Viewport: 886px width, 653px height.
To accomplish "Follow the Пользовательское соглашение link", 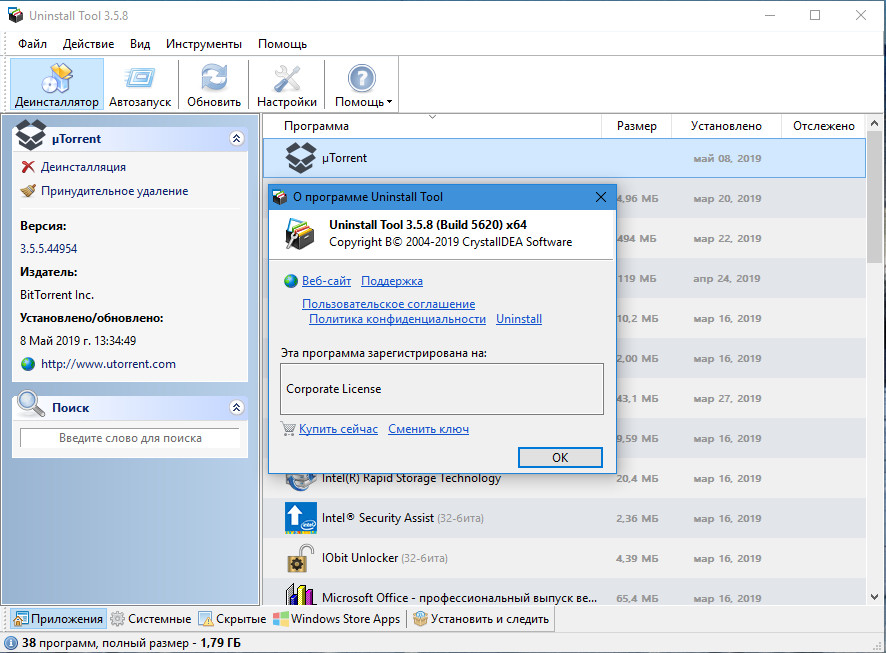I will click(388, 304).
